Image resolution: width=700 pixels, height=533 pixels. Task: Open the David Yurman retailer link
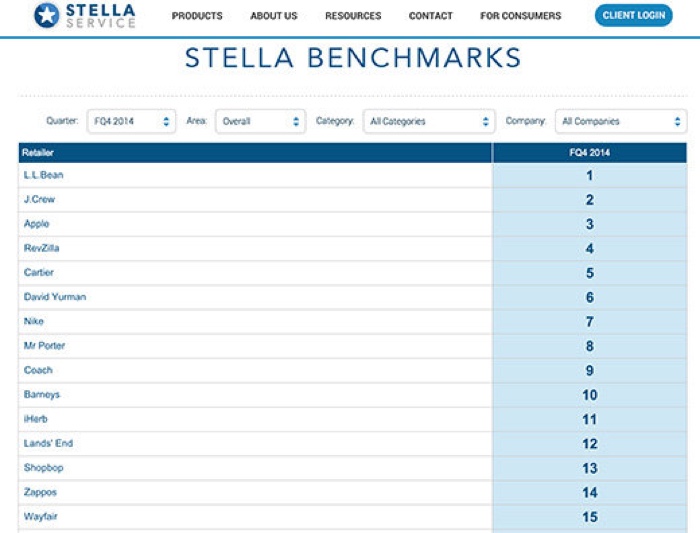(x=55, y=297)
